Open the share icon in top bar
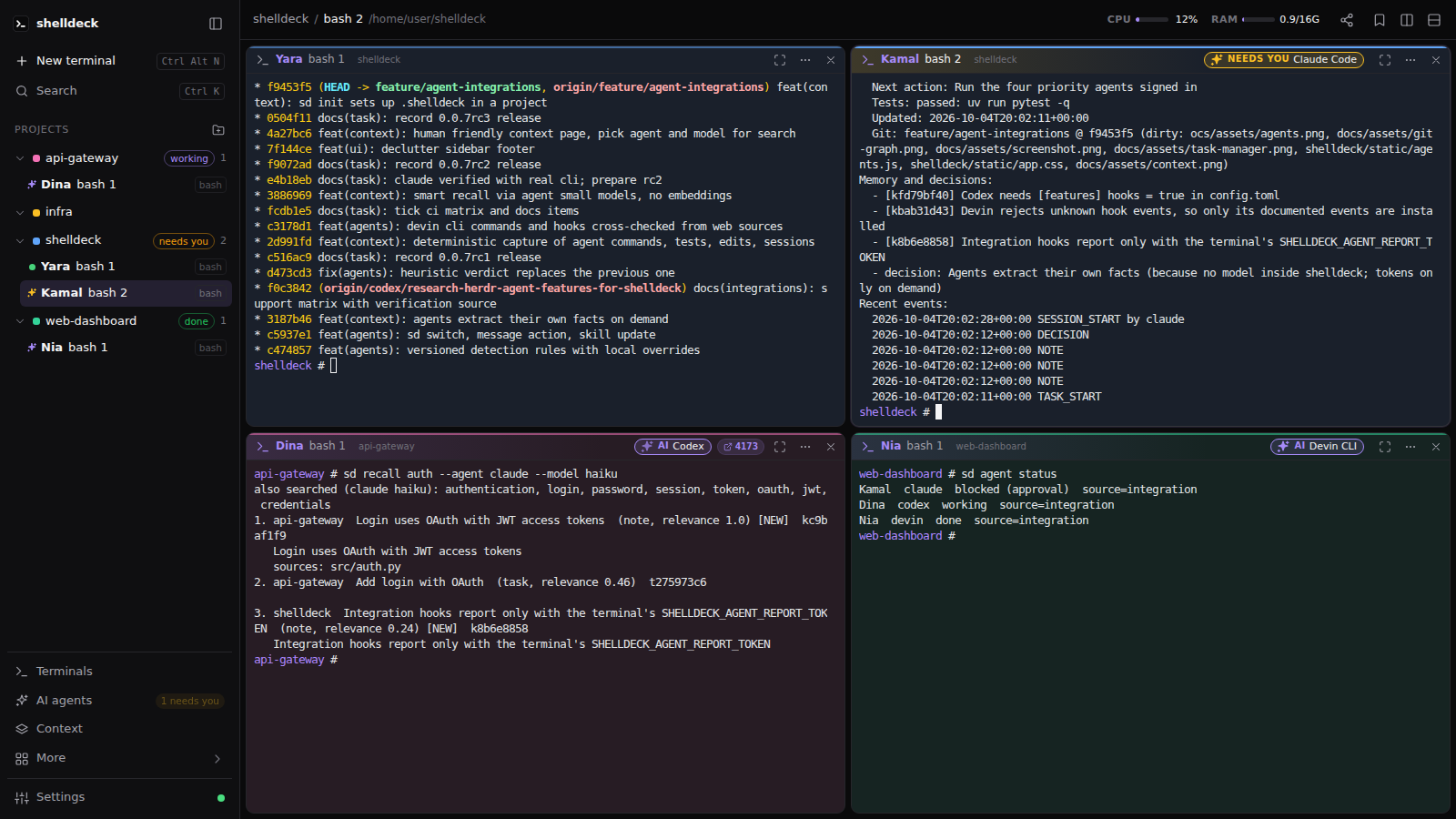 pos(1347,20)
